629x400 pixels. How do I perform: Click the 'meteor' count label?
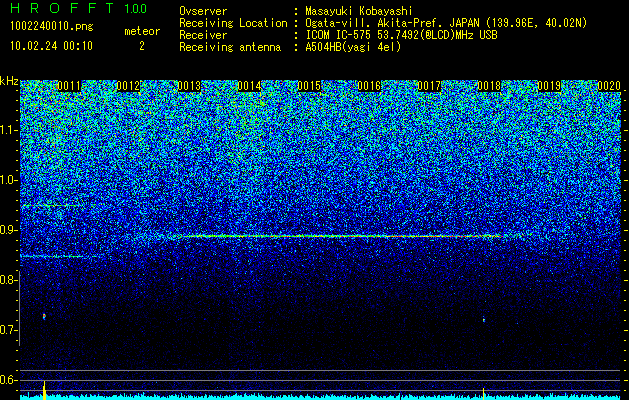[x=142, y=31]
